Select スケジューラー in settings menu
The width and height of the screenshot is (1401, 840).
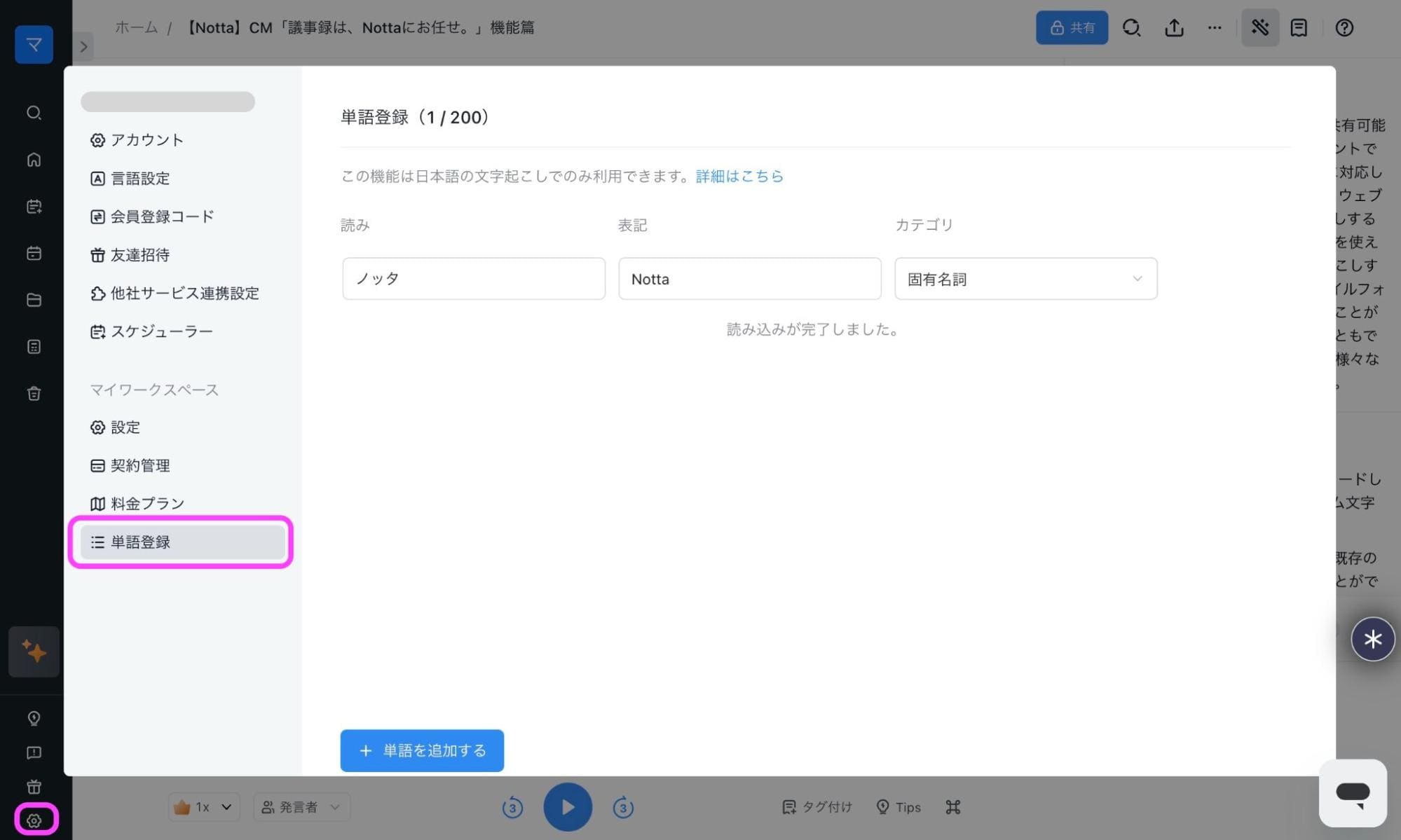click(x=151, y=331)
